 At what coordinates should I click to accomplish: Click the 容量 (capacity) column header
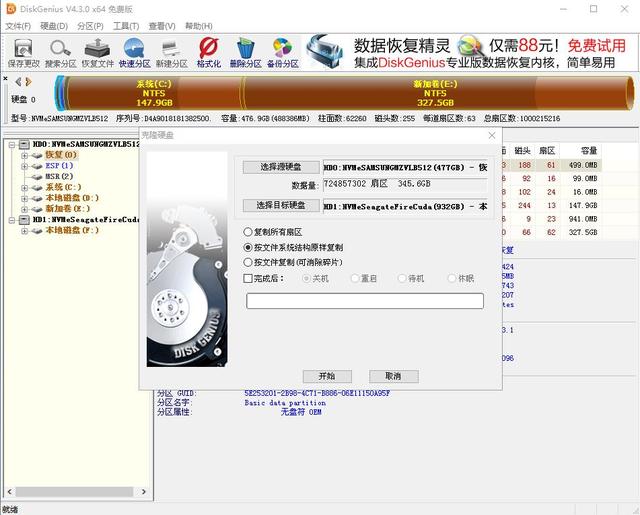click(x=588, y=151)
